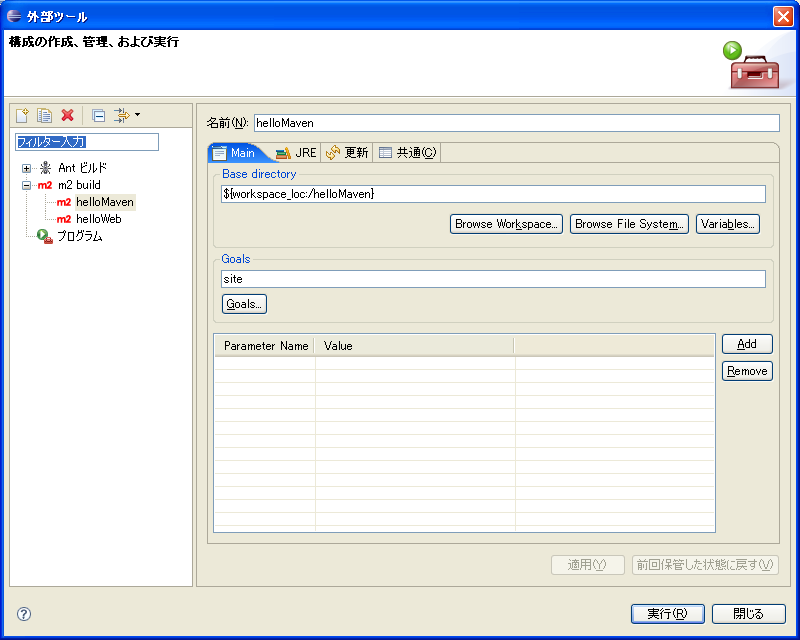Collapse all tree items via toolbar icon
Screen dimensions: 800x640
98,116
